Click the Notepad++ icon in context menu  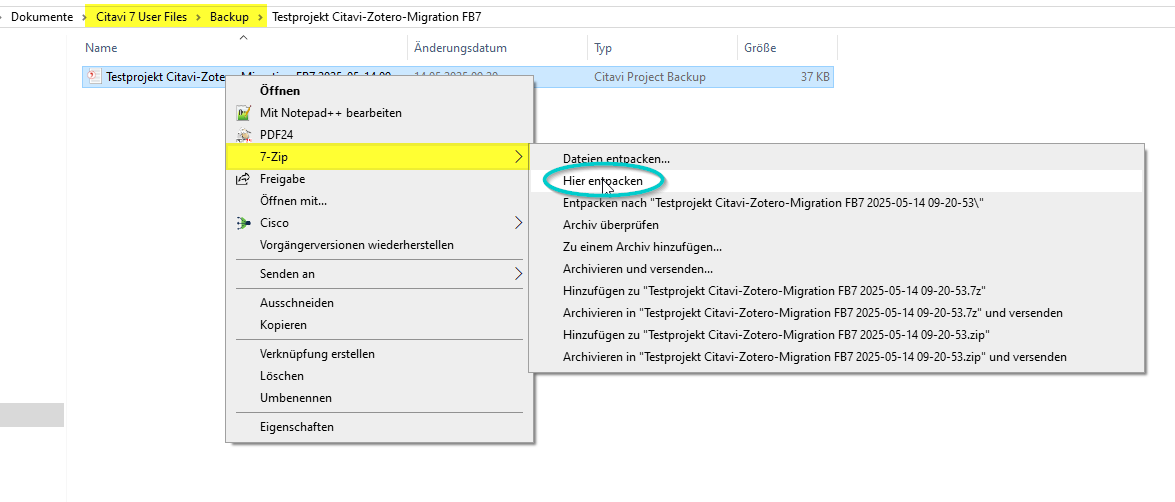243,113
